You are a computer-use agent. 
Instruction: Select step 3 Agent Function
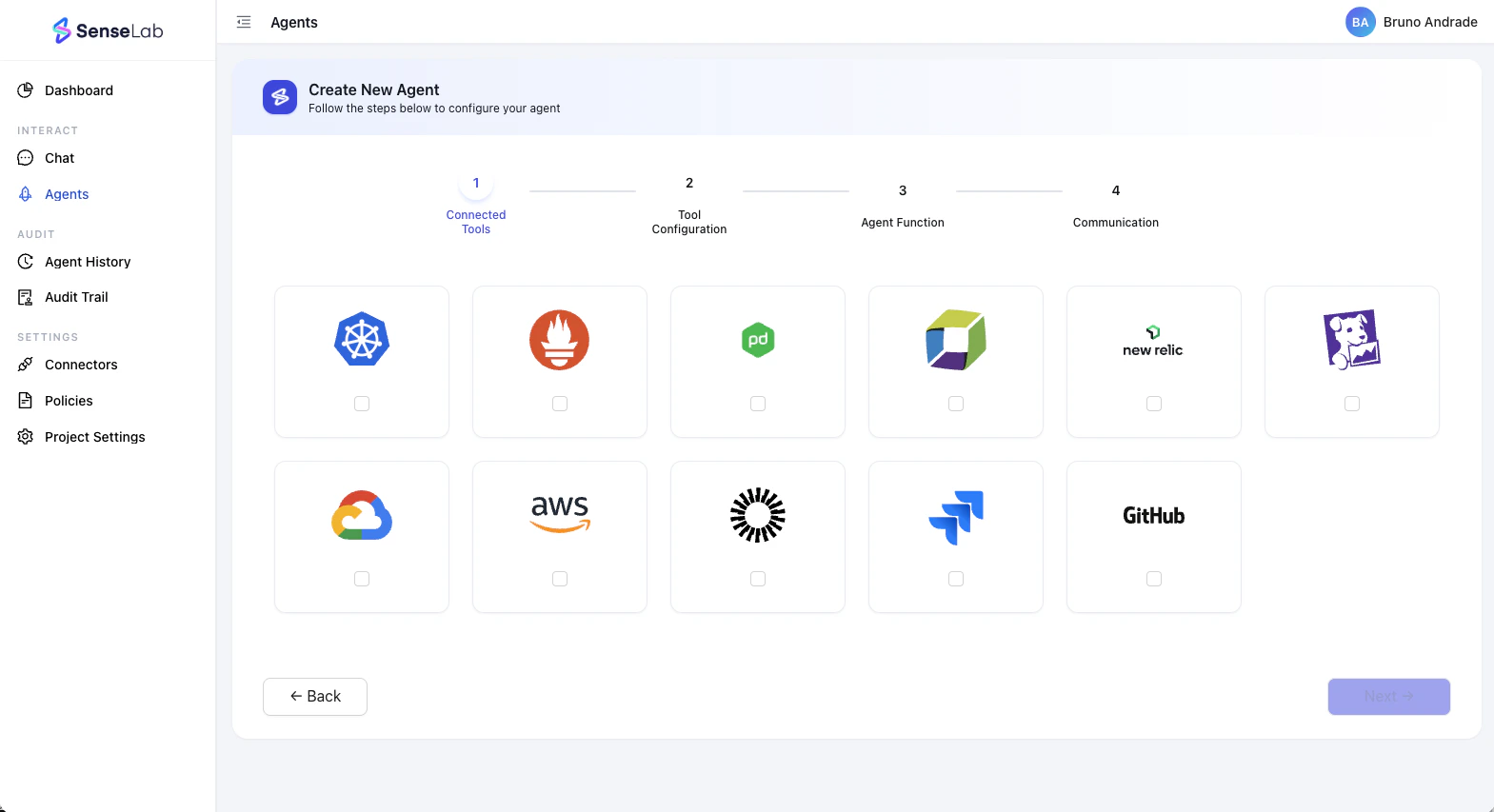[903, 206]
